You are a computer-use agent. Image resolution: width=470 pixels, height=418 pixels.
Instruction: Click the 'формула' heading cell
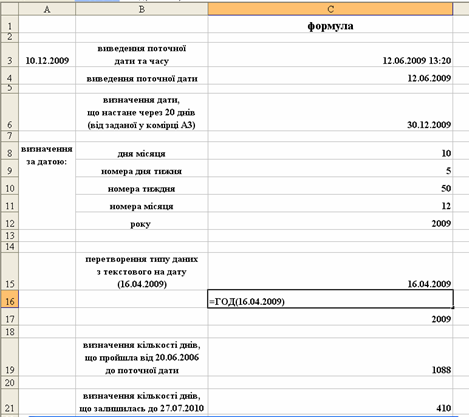[330, 24]
